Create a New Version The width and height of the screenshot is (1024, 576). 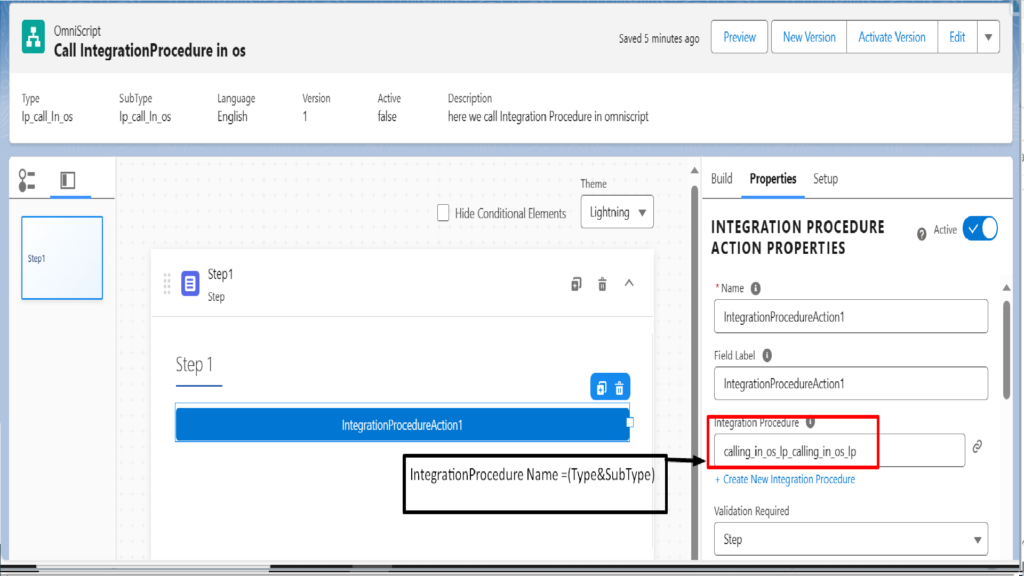coord(809,37)
